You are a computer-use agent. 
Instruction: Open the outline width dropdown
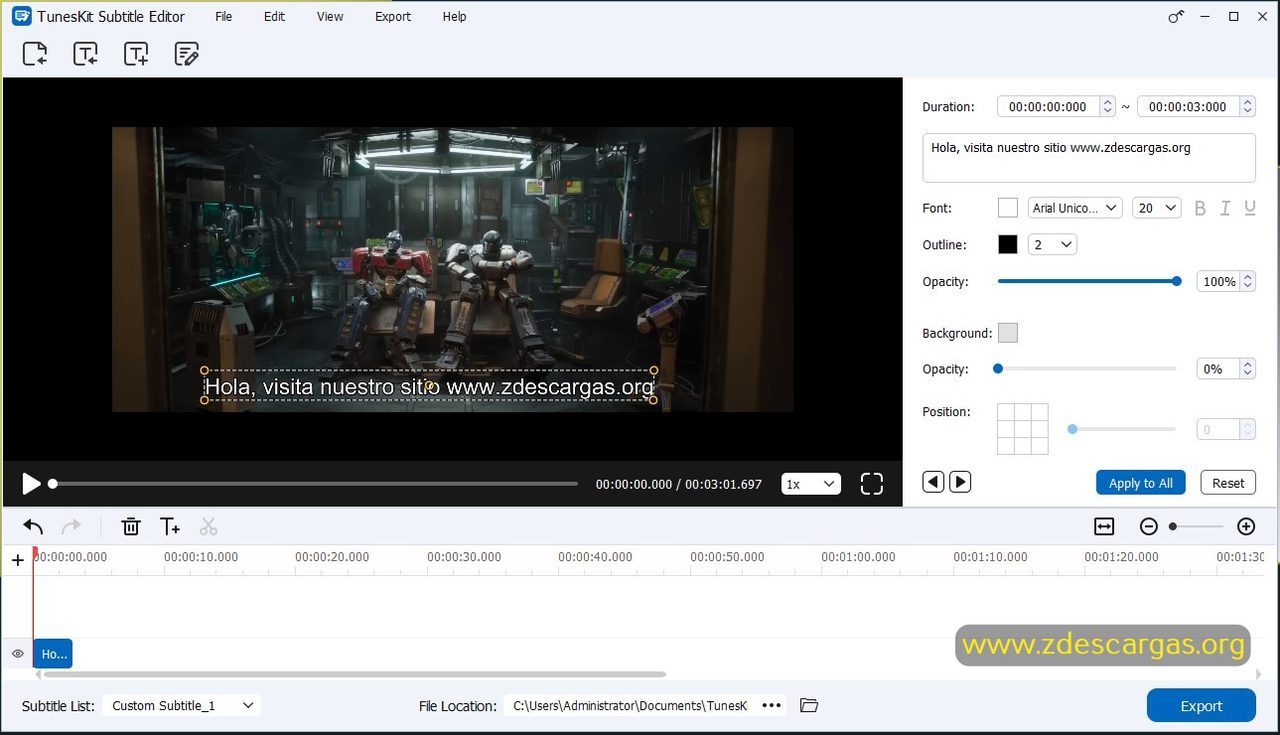pyautogui.click(x=1052, y=244)
